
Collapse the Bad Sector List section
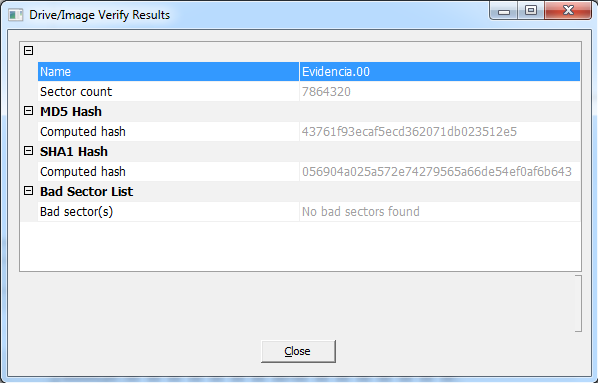point(29,191)
